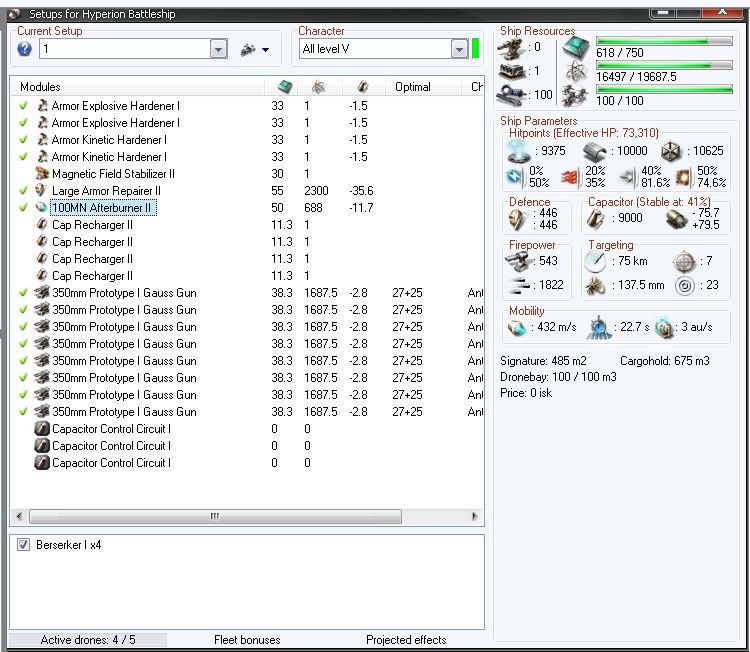Click the sensor strength icon showing 23
750x652 pixels.
(x=685, y=286)
